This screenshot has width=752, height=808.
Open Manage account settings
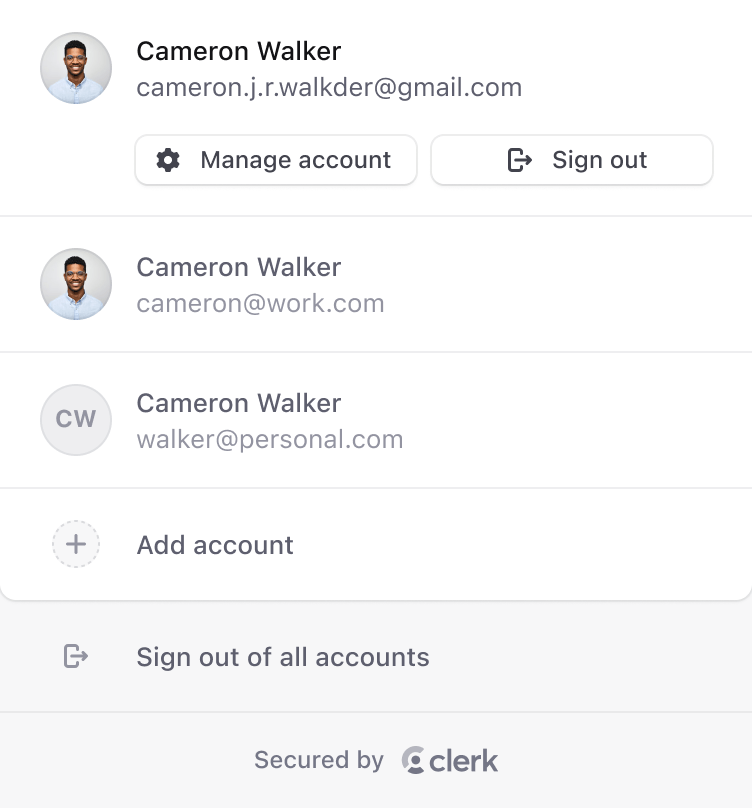tap(276, 160)
